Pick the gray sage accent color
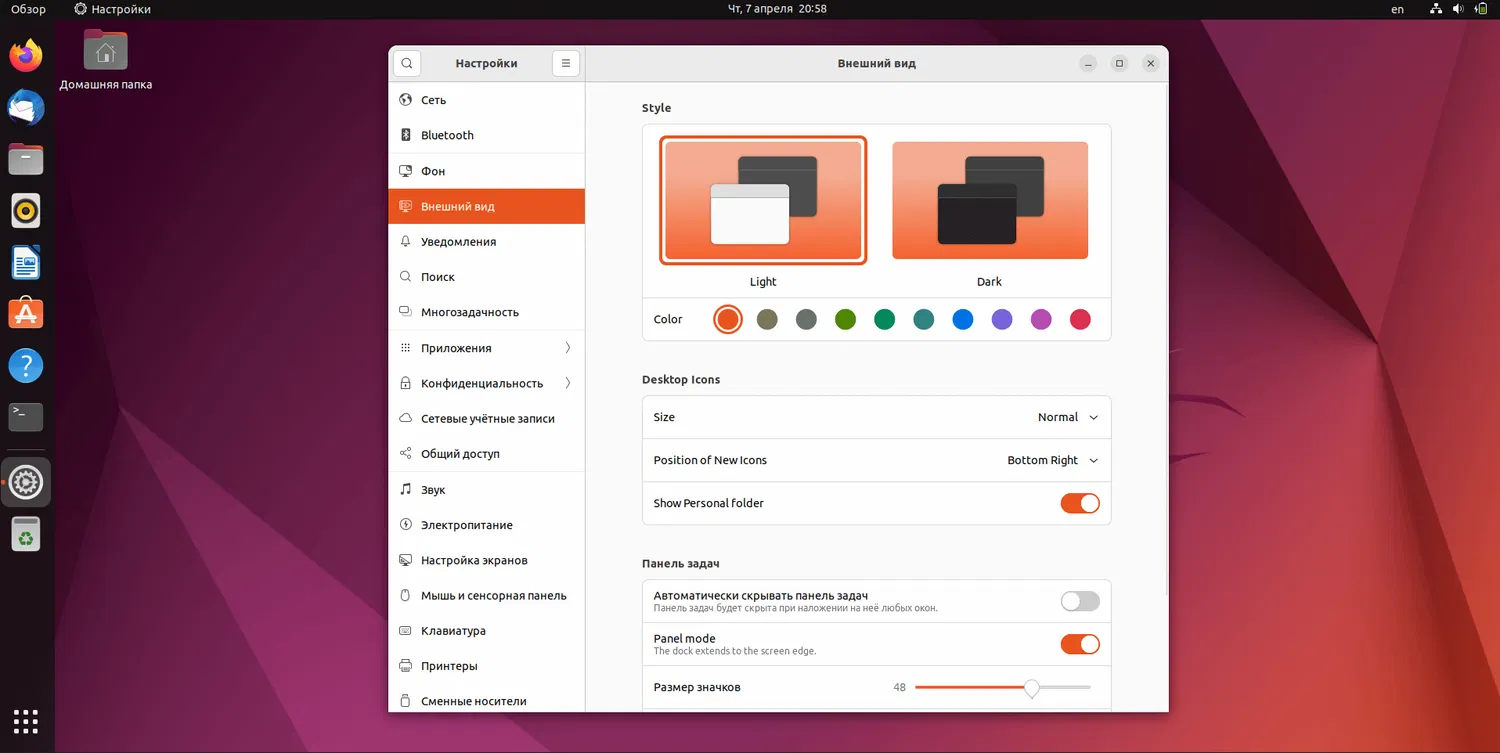The height and width of the screenshot is (753, 1500). point(806,319)
